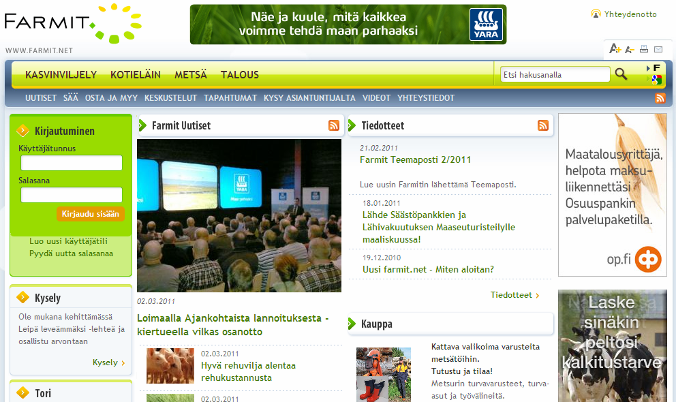Click the email page envelope icon
676x402 pixels.
pos(658,49)
